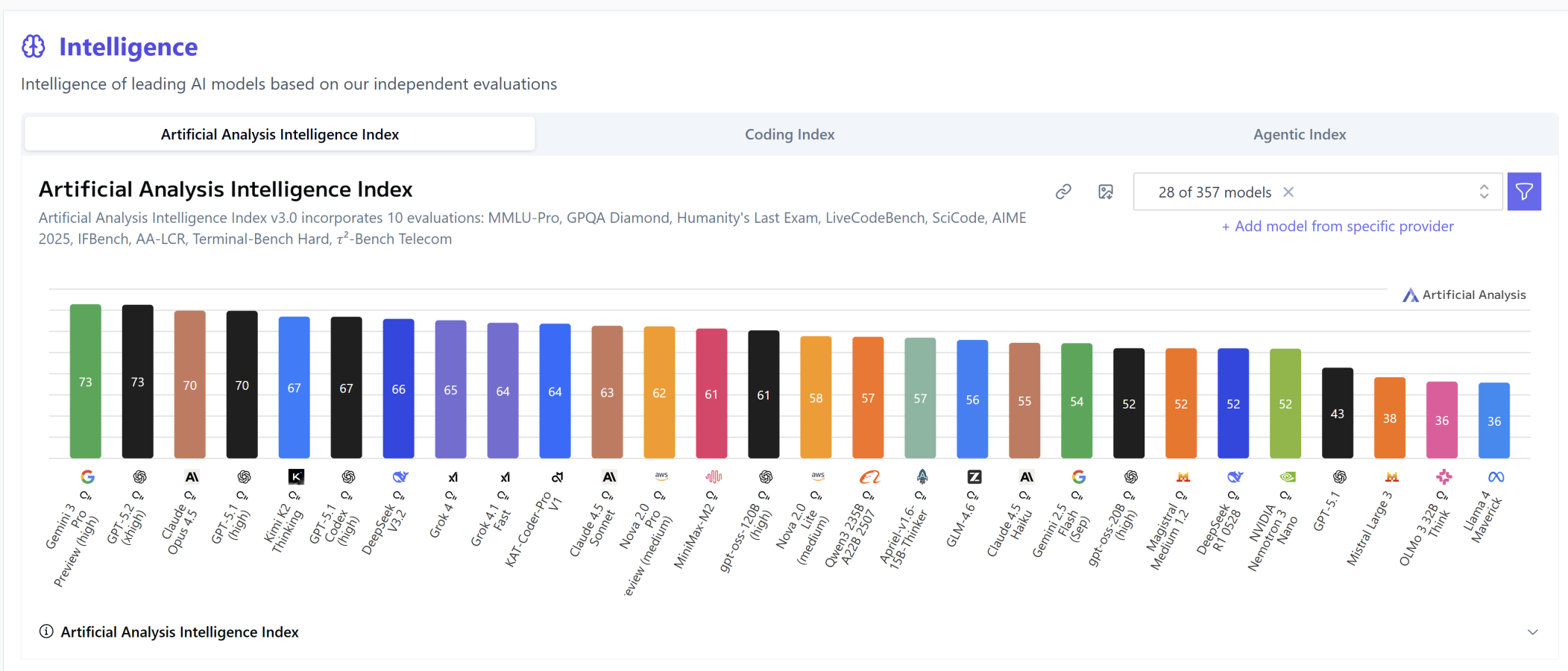Open the purple filter funnel button
1568x671 pixels.
click(1524, 192)
